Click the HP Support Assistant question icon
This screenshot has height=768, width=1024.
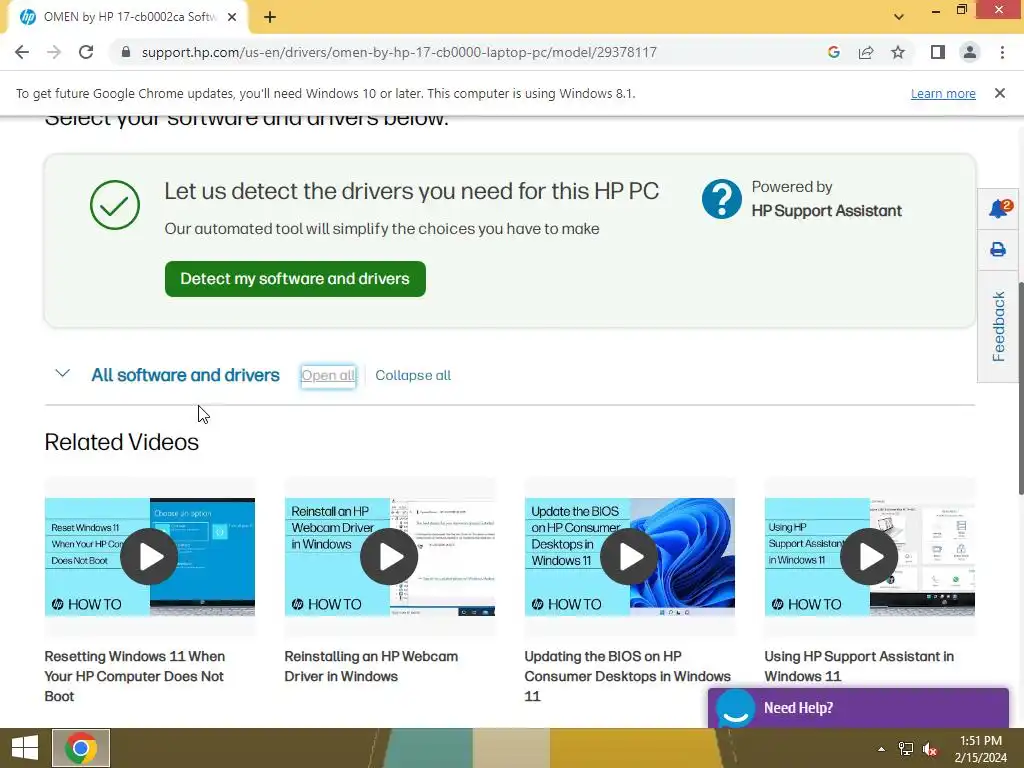coord(722,199)
